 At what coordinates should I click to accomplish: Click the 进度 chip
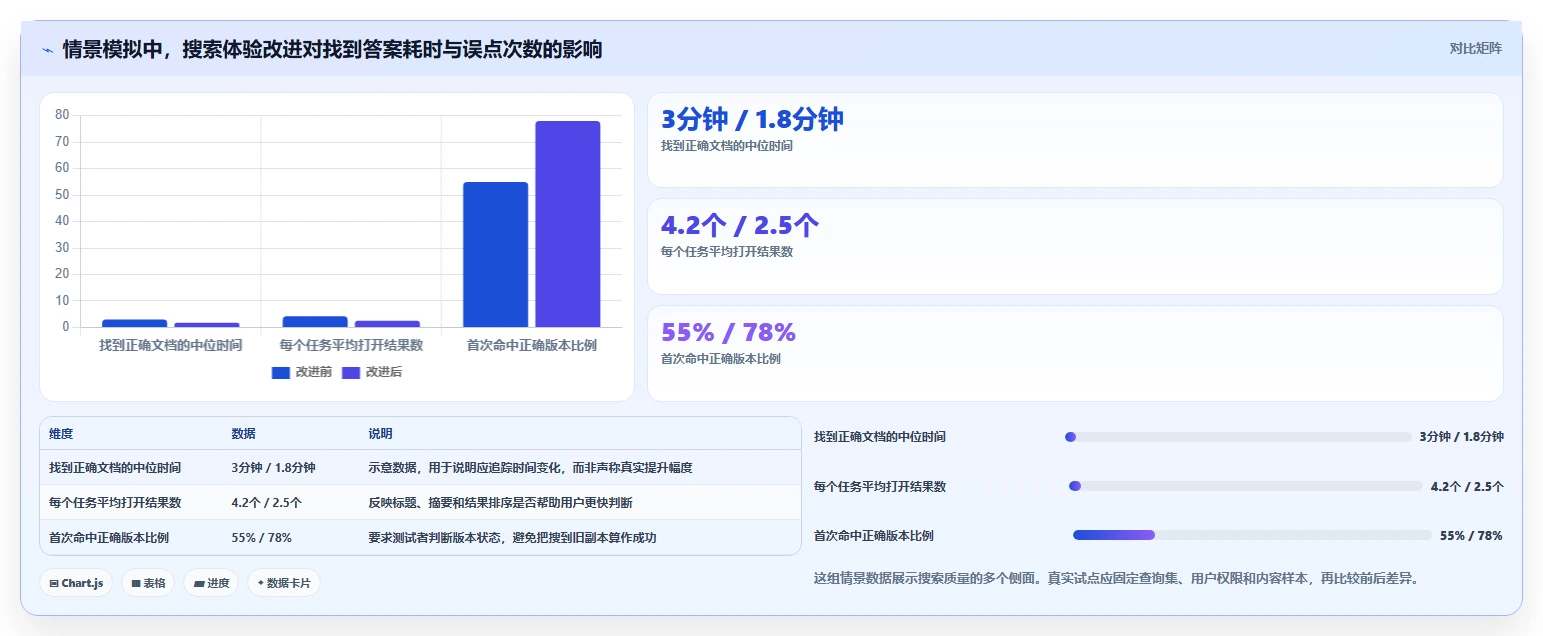pos(211,583)
